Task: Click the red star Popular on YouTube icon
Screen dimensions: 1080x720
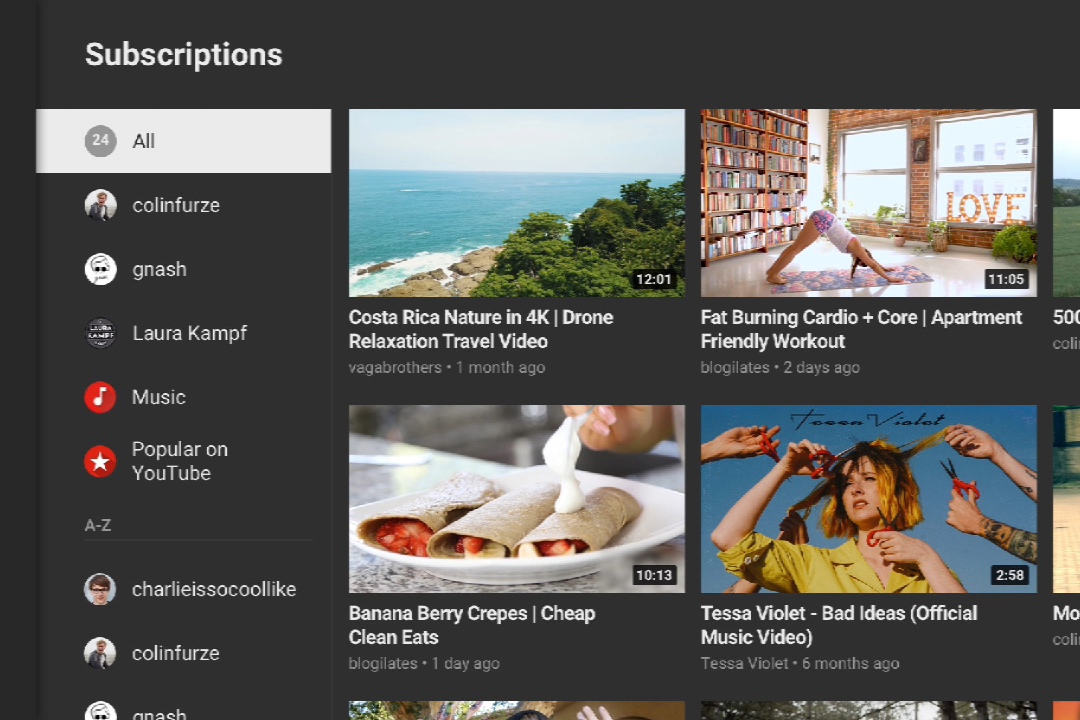Action: 100,461
